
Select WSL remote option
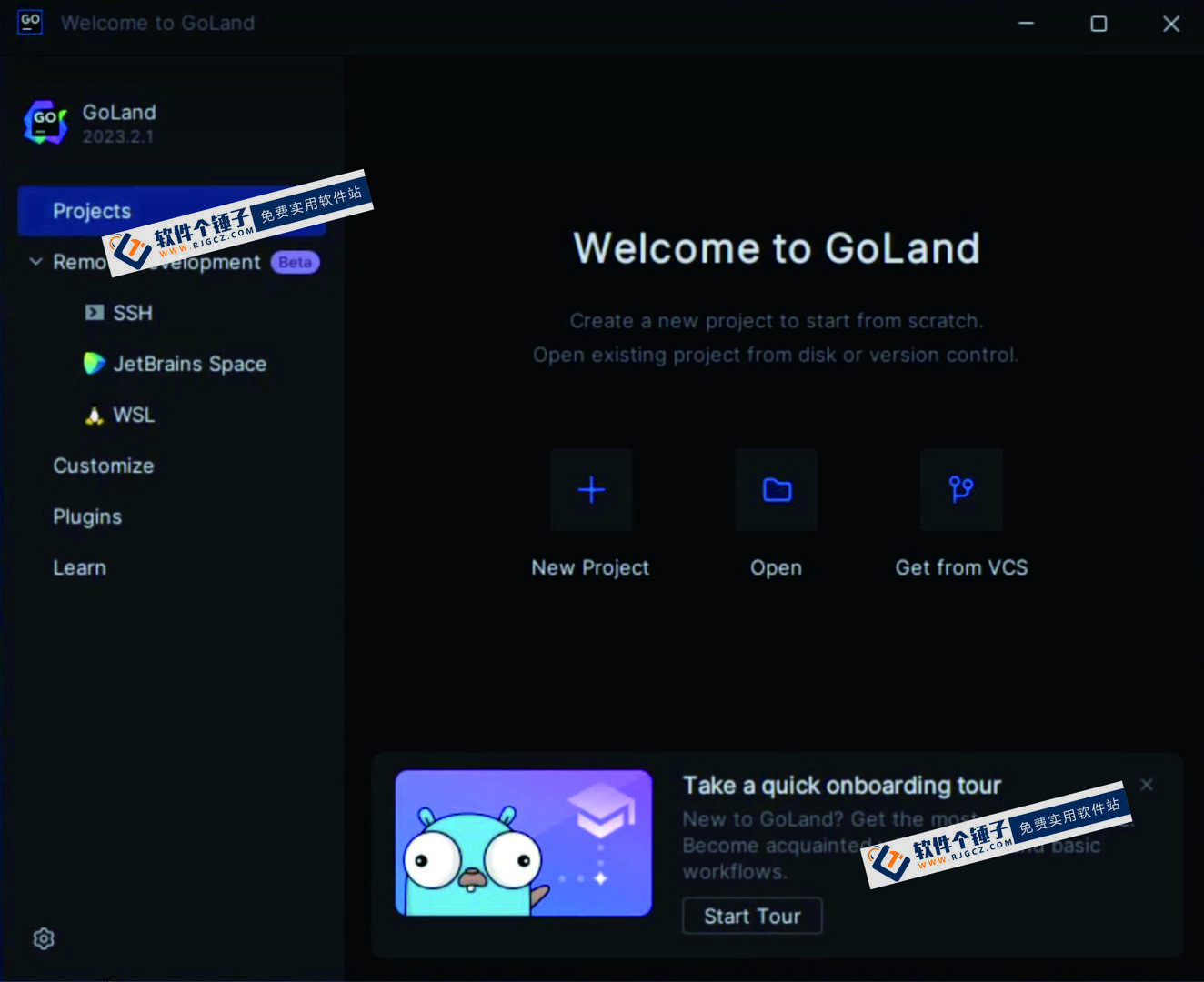click(x=134, y=415)
